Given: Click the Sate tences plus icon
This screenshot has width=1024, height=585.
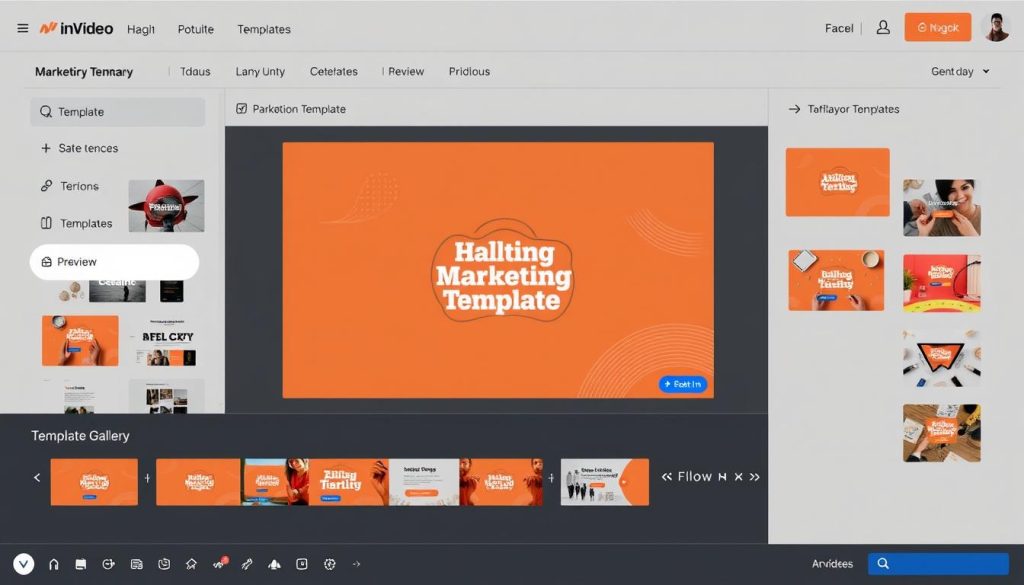Looking at the screenshot, I should tap(48, 148).
